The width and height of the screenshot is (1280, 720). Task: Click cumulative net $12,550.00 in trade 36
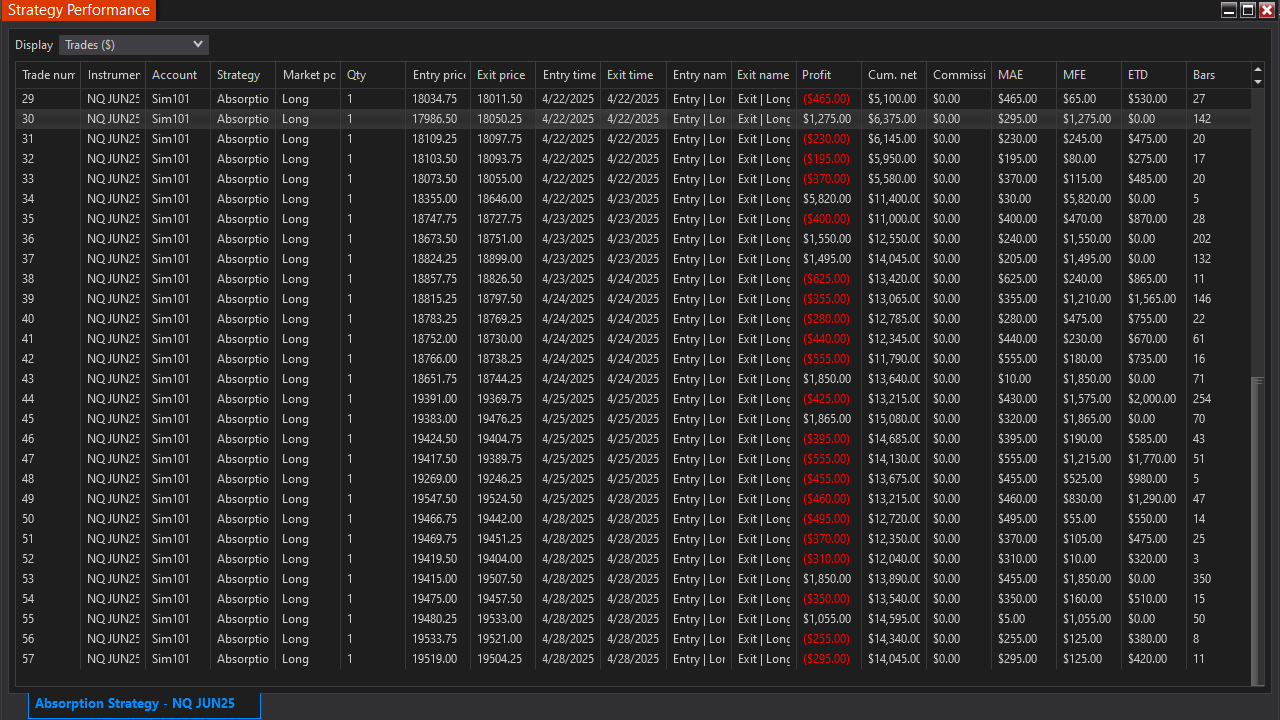click(893, 239)
